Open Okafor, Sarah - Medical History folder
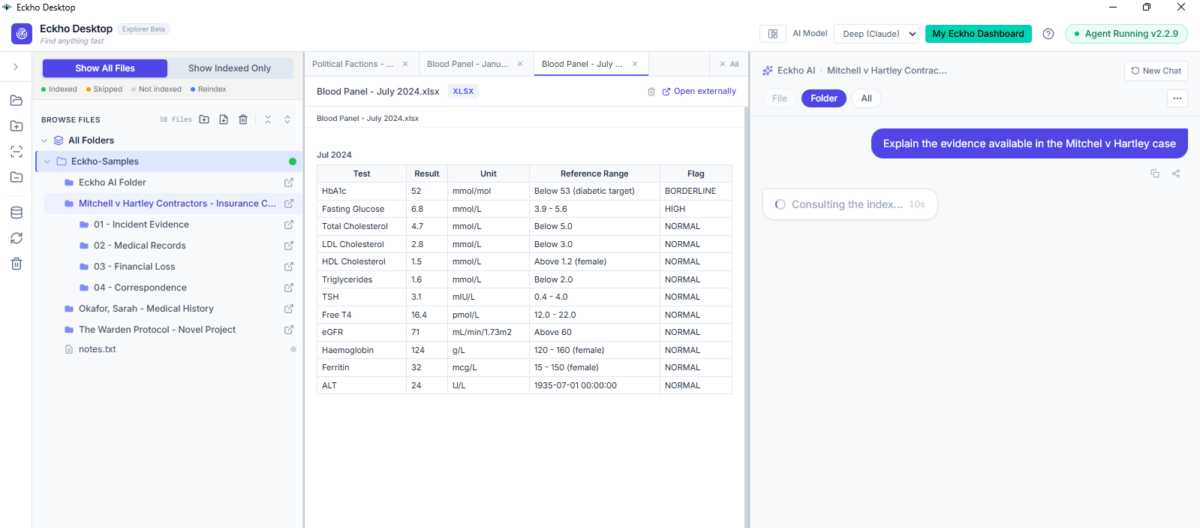1200x528 pixels. (146, 308)
